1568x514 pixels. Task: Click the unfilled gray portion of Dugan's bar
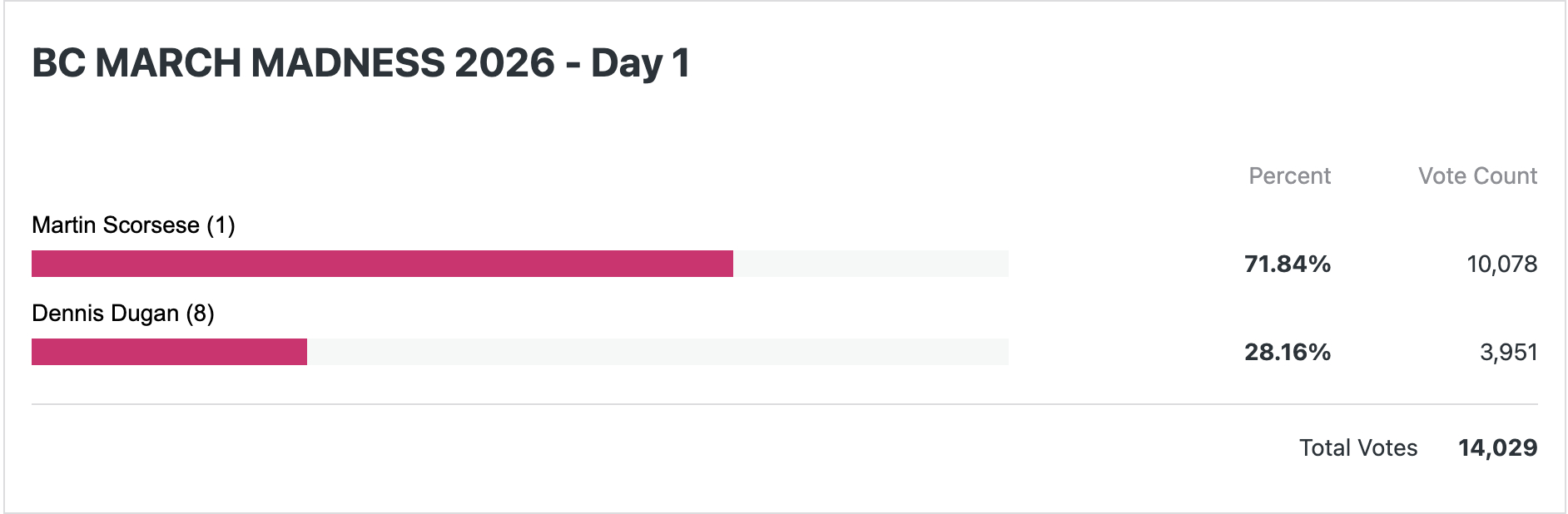(657, 352)
